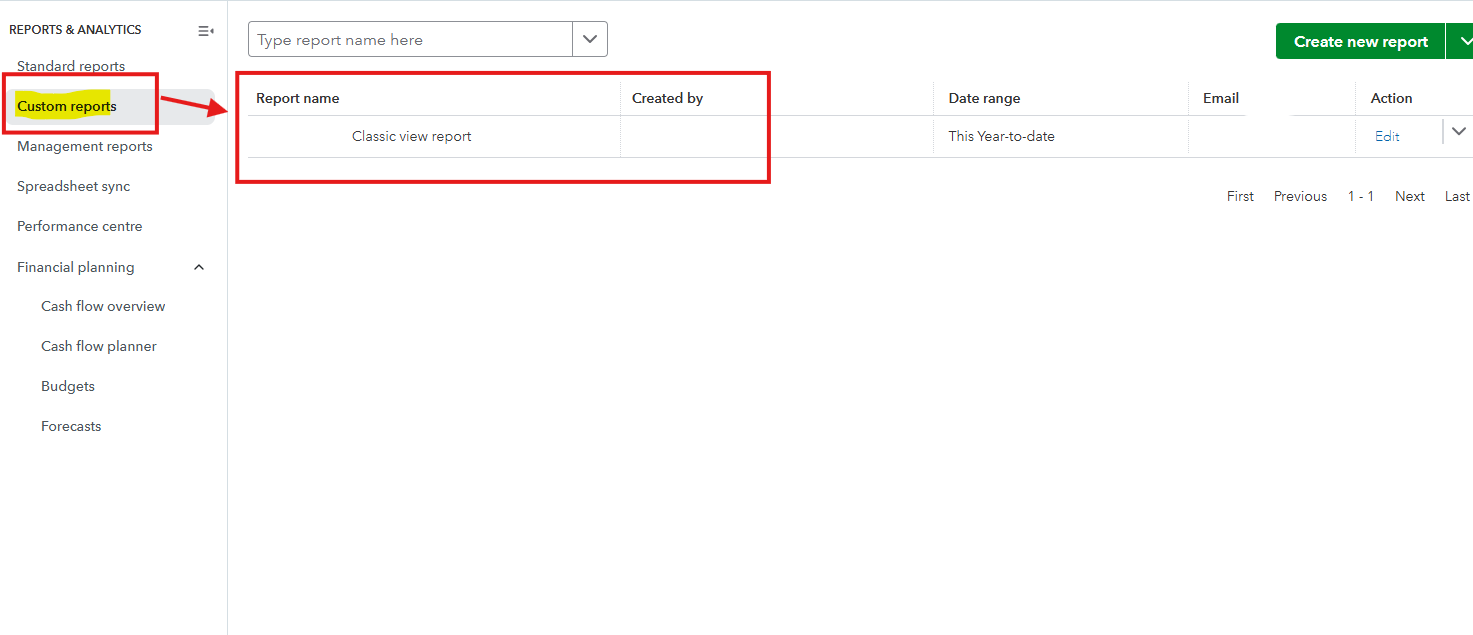Open Management reports section
The width and height of the screenshot is (1473, 635).
(85, 146)
